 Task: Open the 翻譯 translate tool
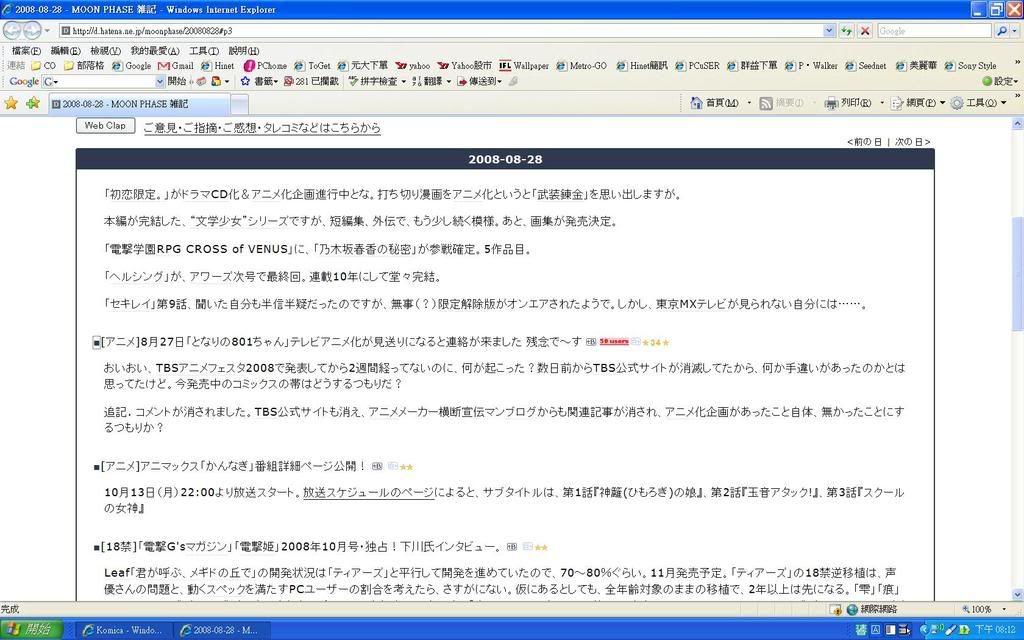pos(428,81)
